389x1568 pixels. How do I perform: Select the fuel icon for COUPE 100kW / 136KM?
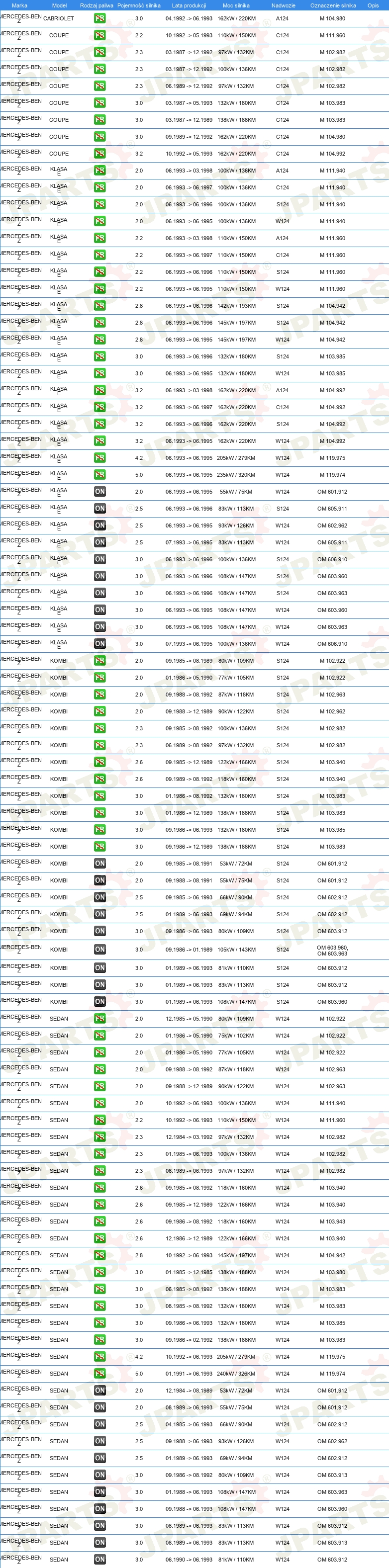(x=100, y=69)
